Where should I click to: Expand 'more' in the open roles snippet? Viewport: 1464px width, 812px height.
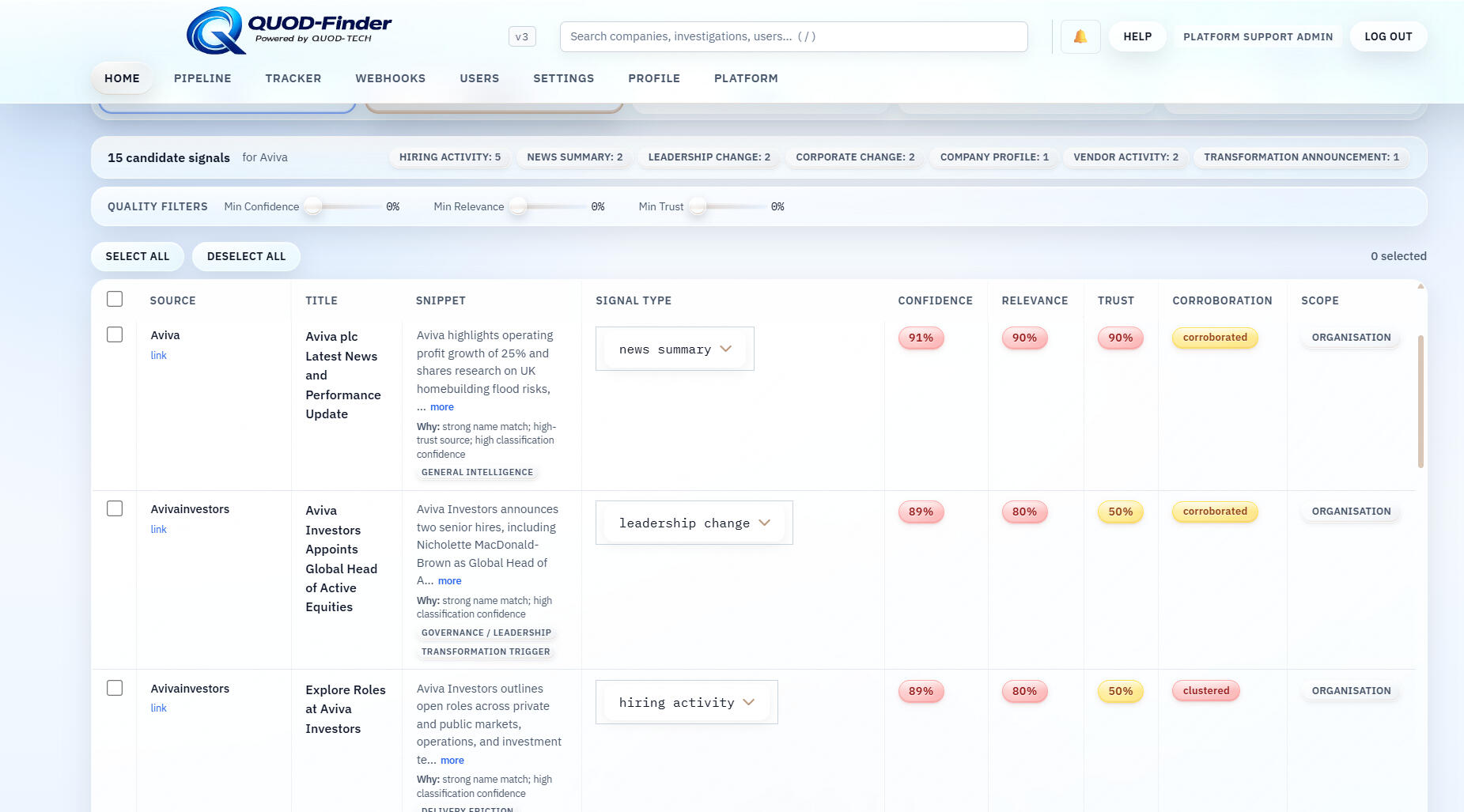[452, 761]
